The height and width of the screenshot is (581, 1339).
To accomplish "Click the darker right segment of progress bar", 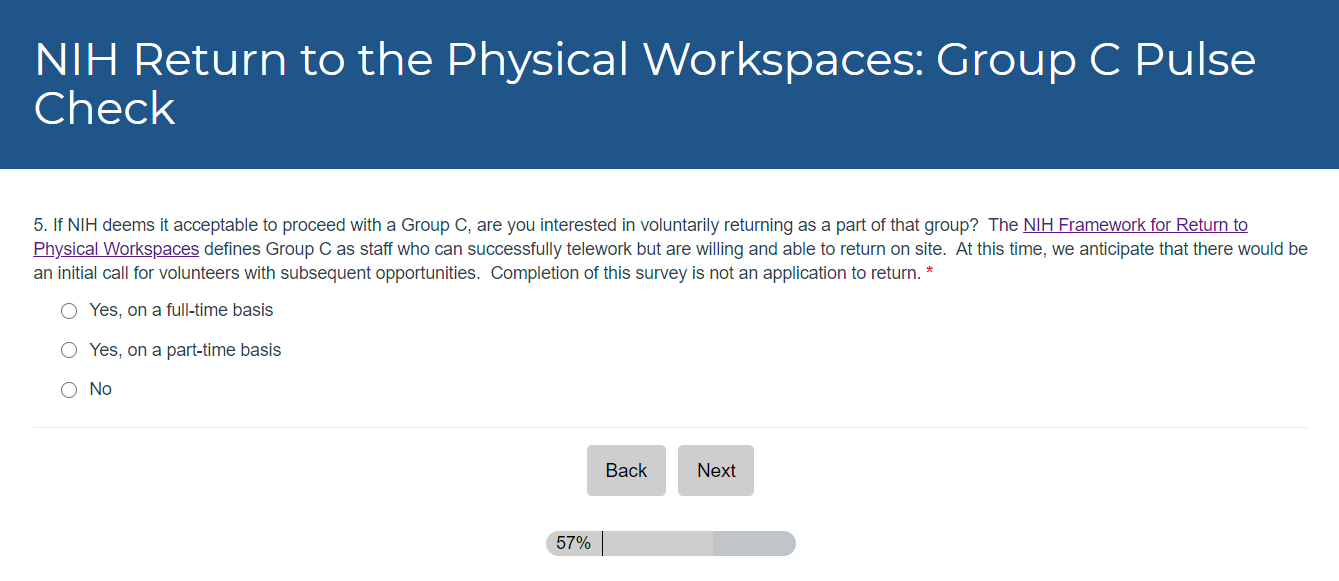I will pyautogui.click(x=754, y=543).
